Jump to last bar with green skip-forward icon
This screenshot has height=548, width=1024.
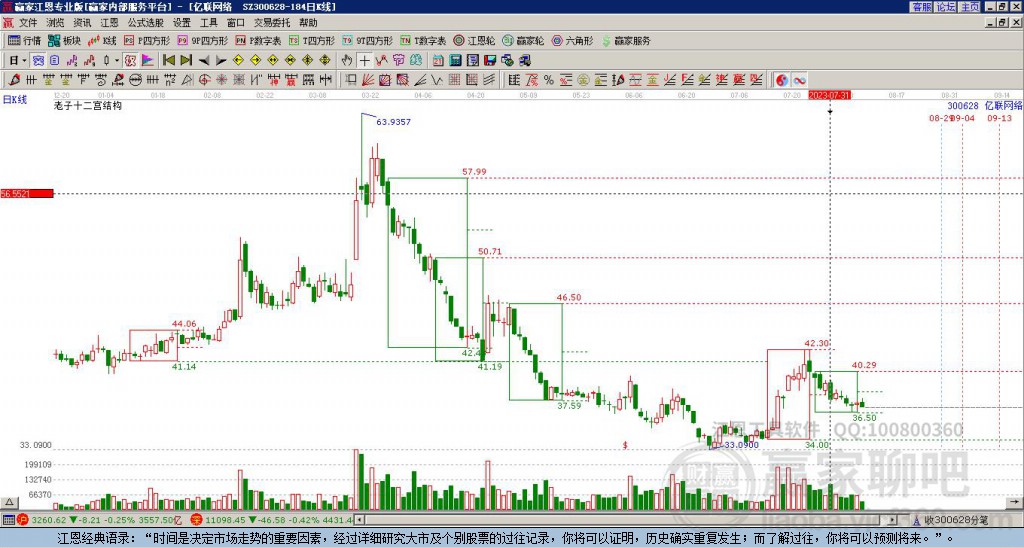click(x=186, y=60)
